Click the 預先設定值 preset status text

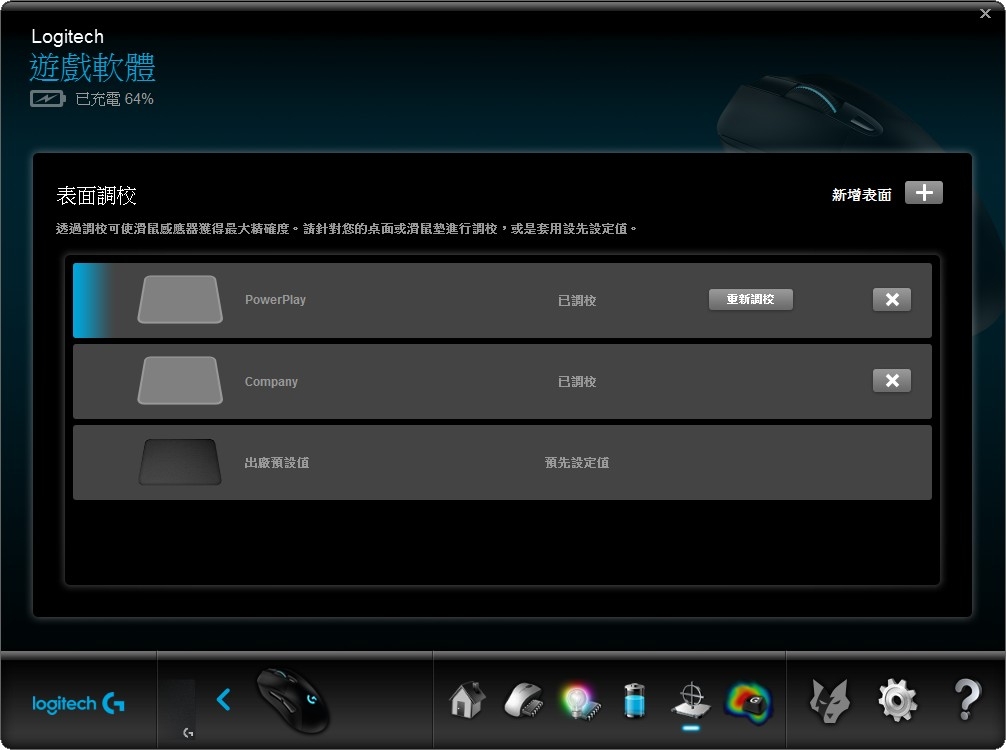pos(577,463)
